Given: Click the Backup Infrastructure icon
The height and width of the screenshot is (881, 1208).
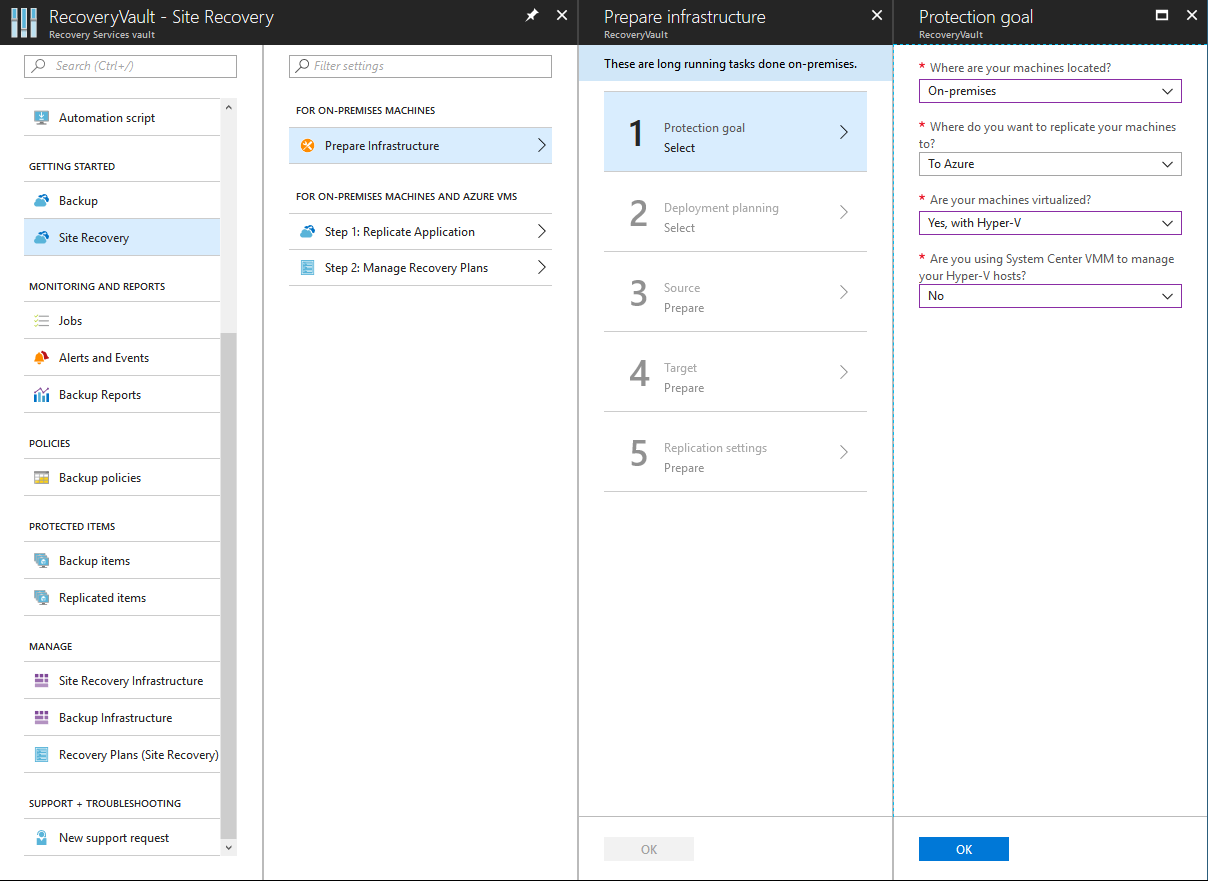Looking at the screenshot, I should (x=41, y=717).
